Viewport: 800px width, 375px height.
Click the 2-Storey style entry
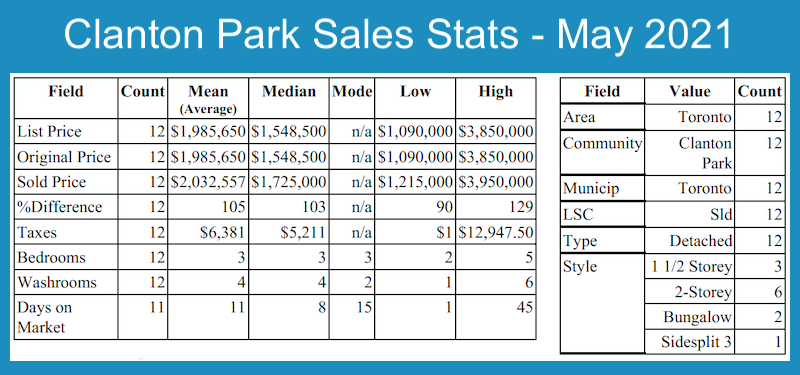click(703, 292)
